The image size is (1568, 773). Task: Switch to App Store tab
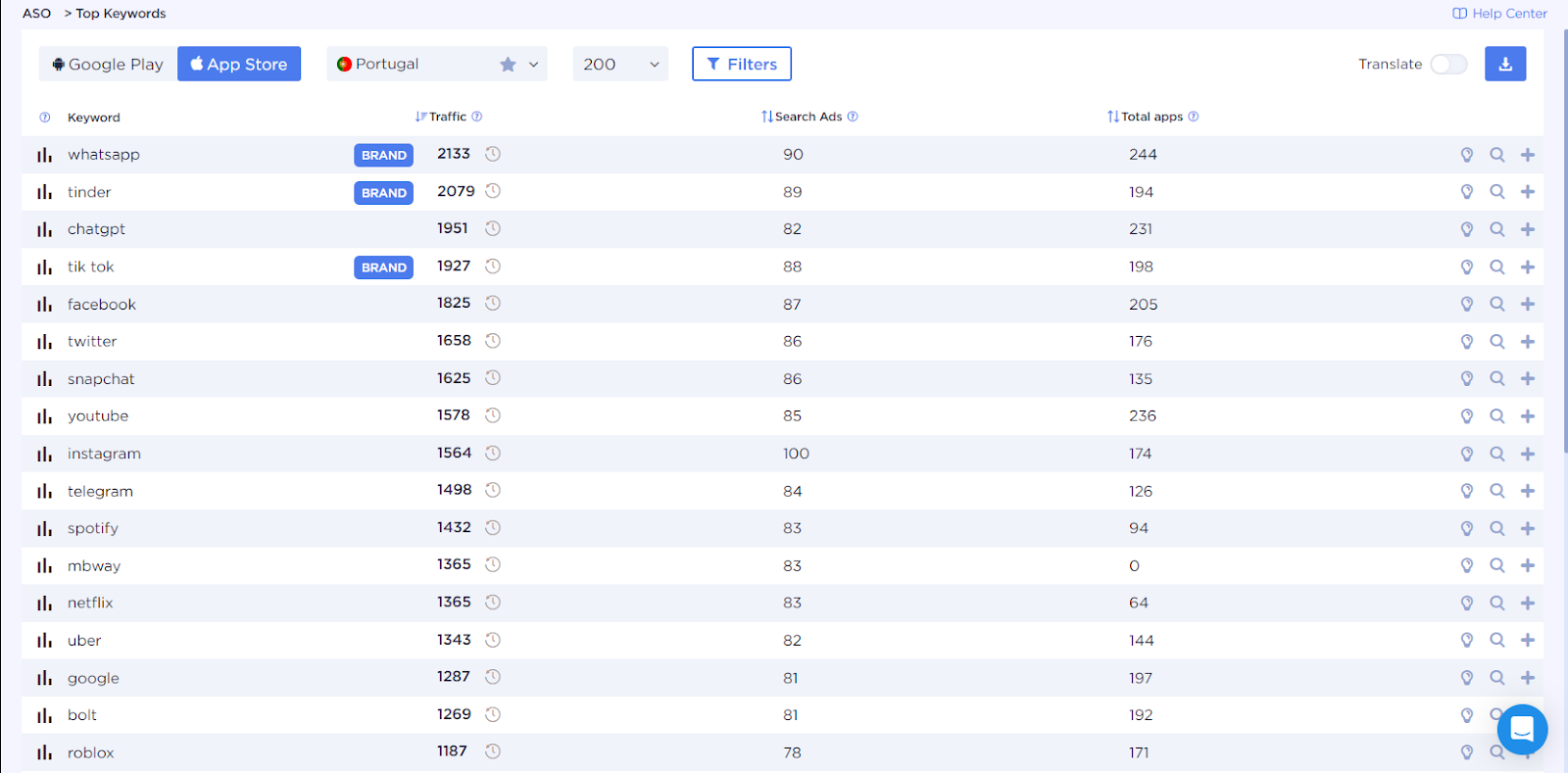[x=239, y=64]
